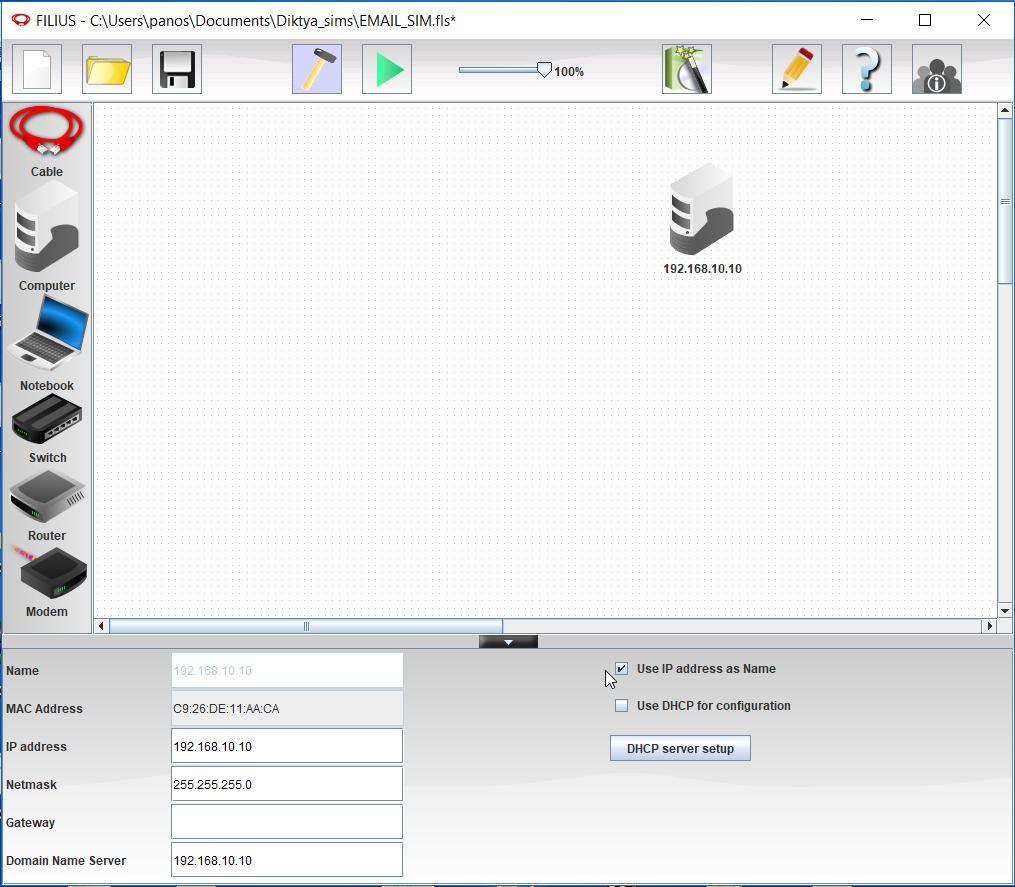Edit the Domain Name Server field
The image size is (1015, 887).
tap(287, 860)
